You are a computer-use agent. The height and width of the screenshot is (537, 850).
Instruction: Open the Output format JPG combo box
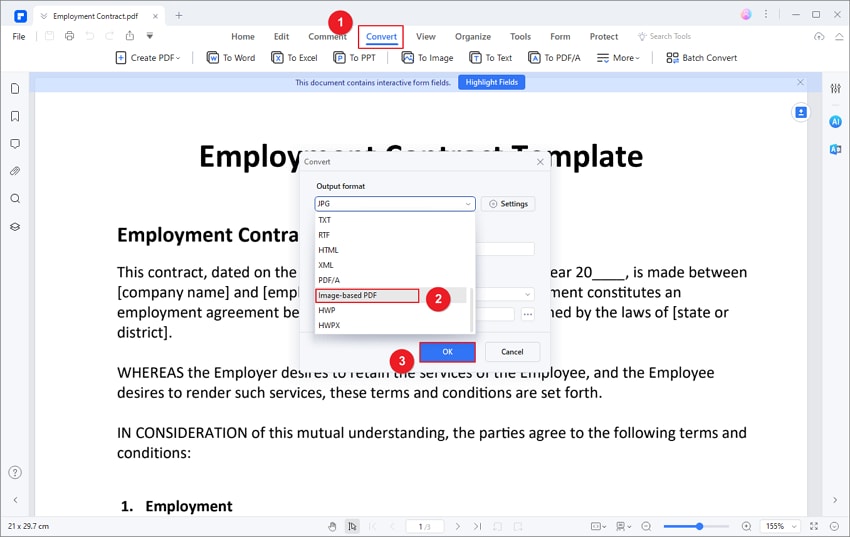pos(395,204)
